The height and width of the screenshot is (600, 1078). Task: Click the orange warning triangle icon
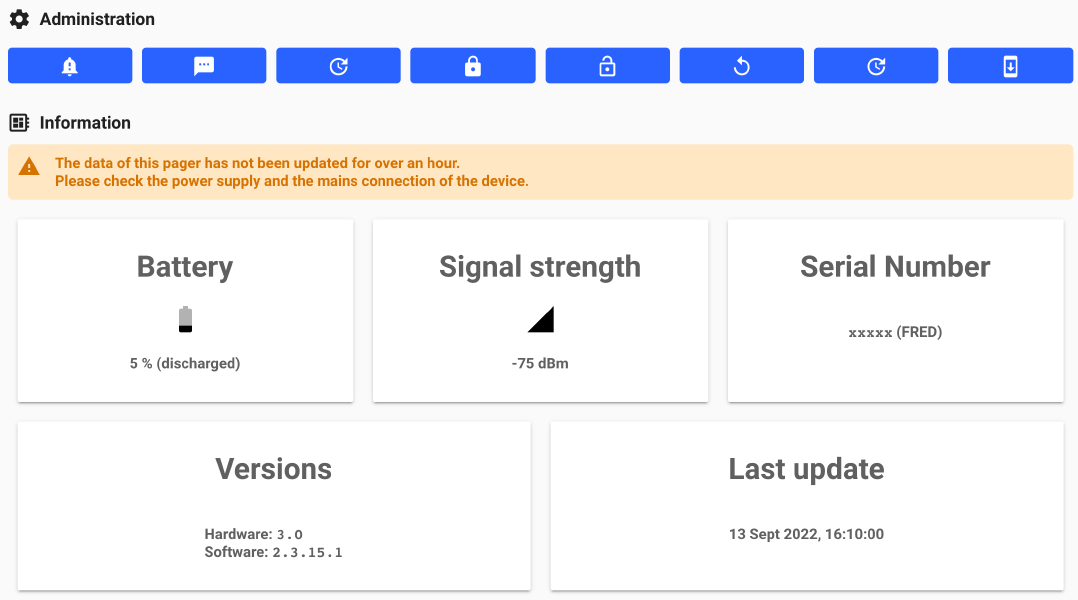click(x=30, y=168)
